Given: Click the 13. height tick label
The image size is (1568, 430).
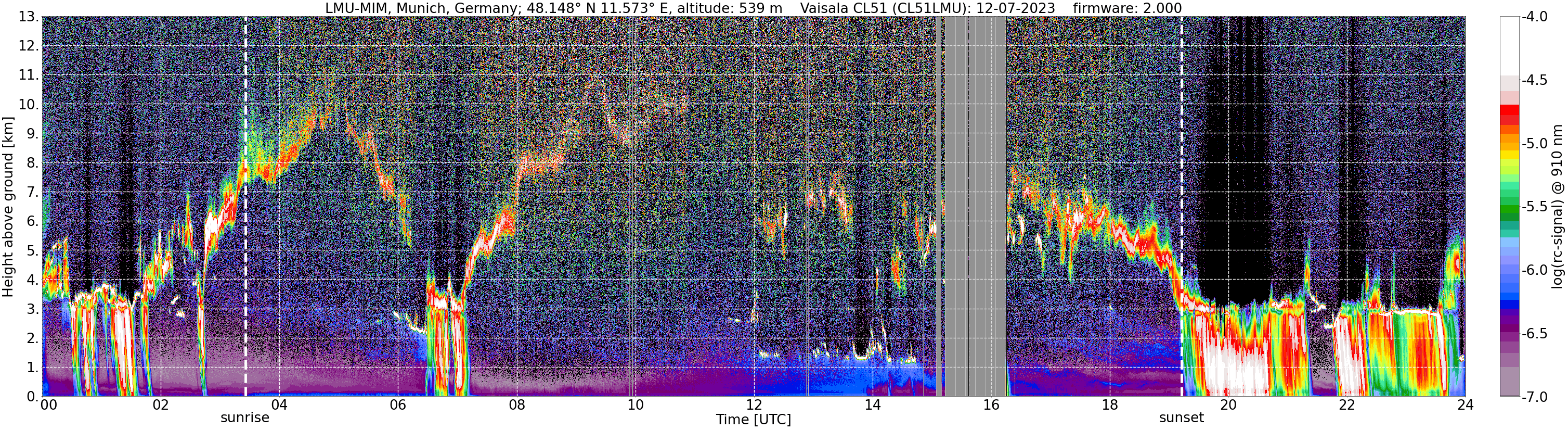Looking at the screenshot, I should [29, 17].
